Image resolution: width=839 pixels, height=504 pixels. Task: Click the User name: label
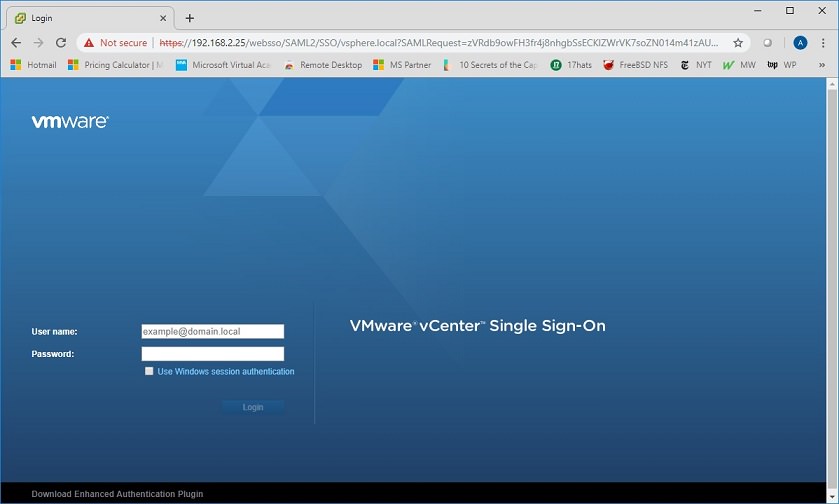click(55, 332)
